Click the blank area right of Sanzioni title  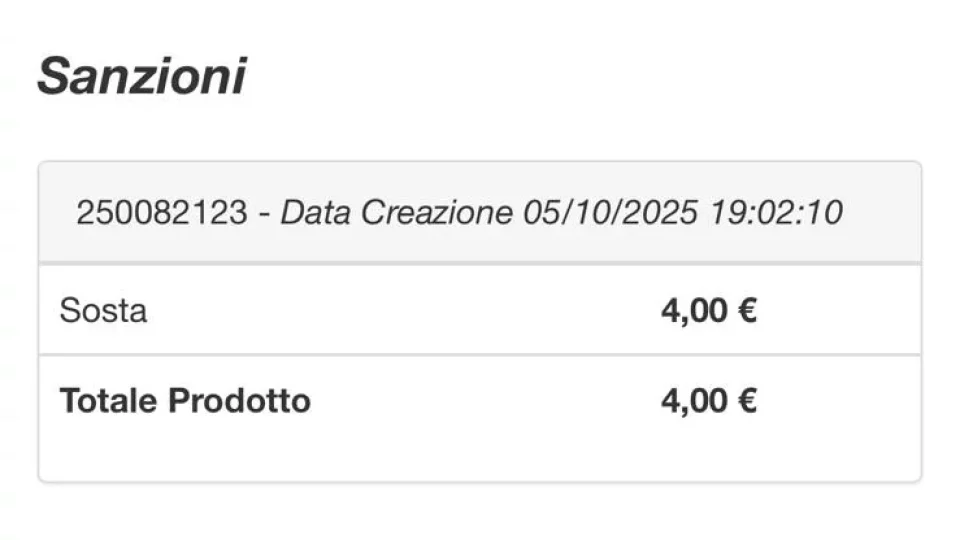click(600, 77)
